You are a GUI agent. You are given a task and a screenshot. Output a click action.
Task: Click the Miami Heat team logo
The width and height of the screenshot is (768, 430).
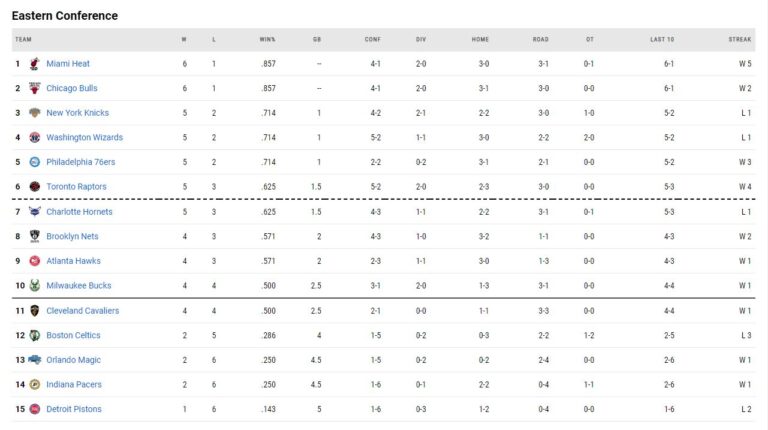pyautogui.click(x=35, y=64)
